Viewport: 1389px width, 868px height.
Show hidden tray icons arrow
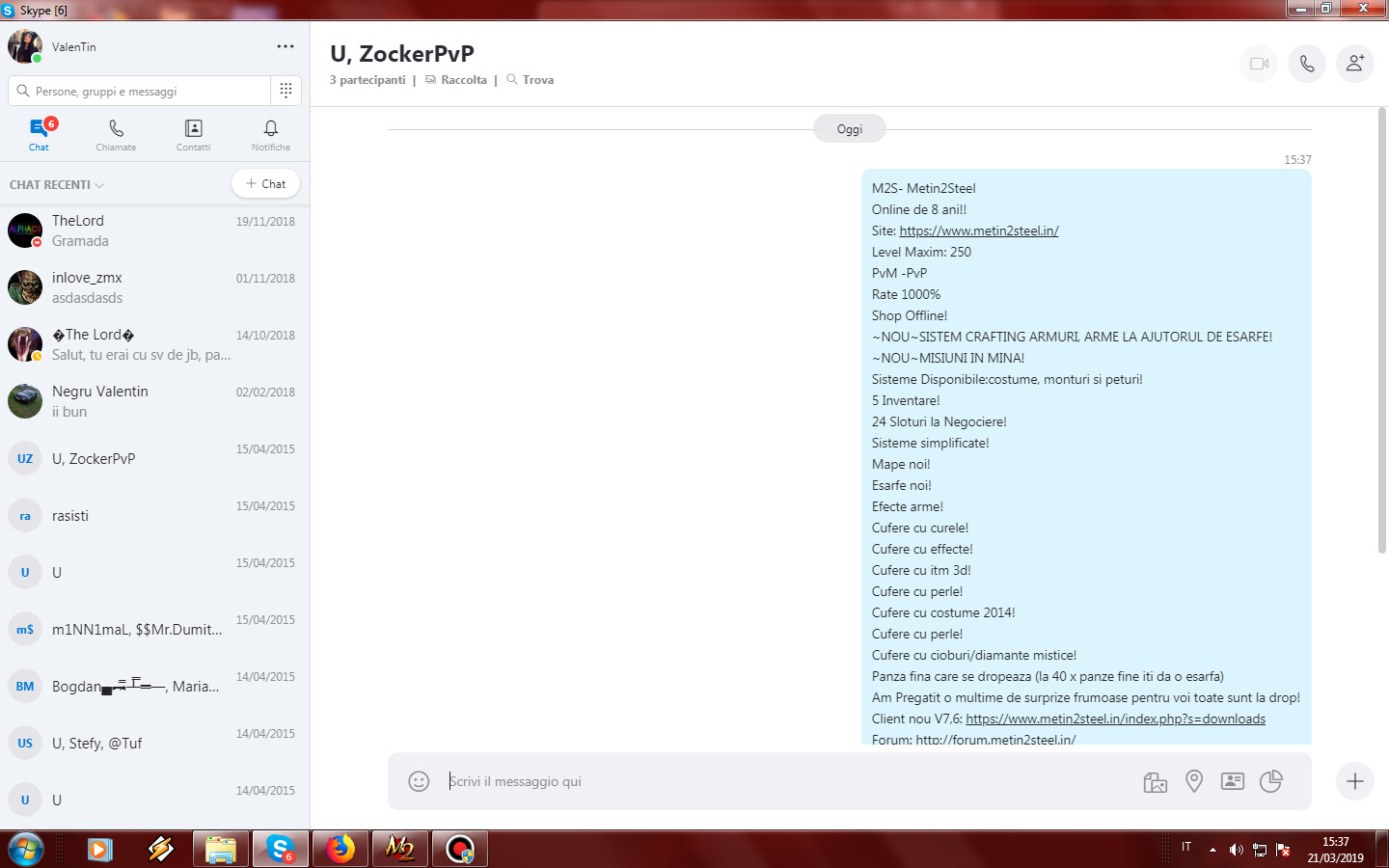click(x=1212, y=850)
